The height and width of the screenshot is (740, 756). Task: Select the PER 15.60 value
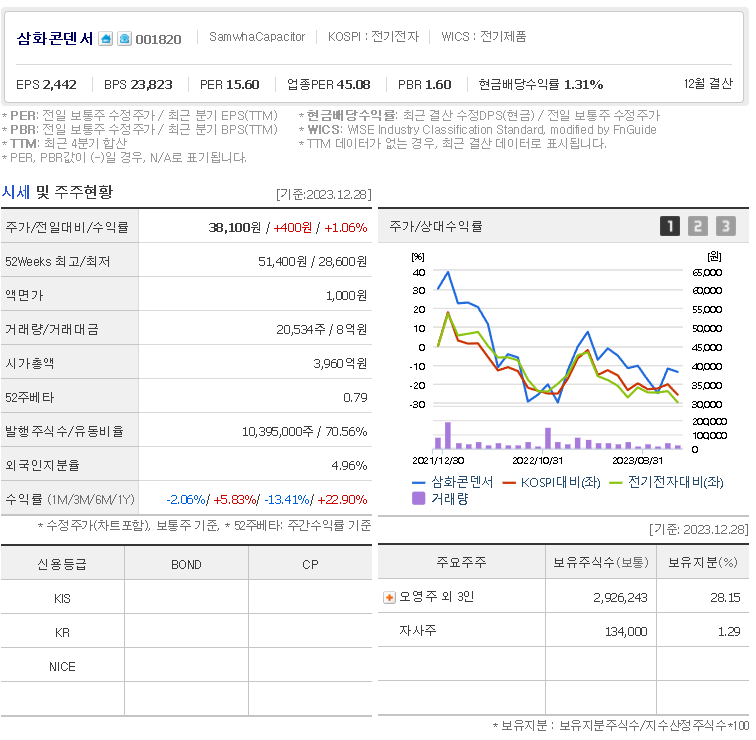pos(230,84)
